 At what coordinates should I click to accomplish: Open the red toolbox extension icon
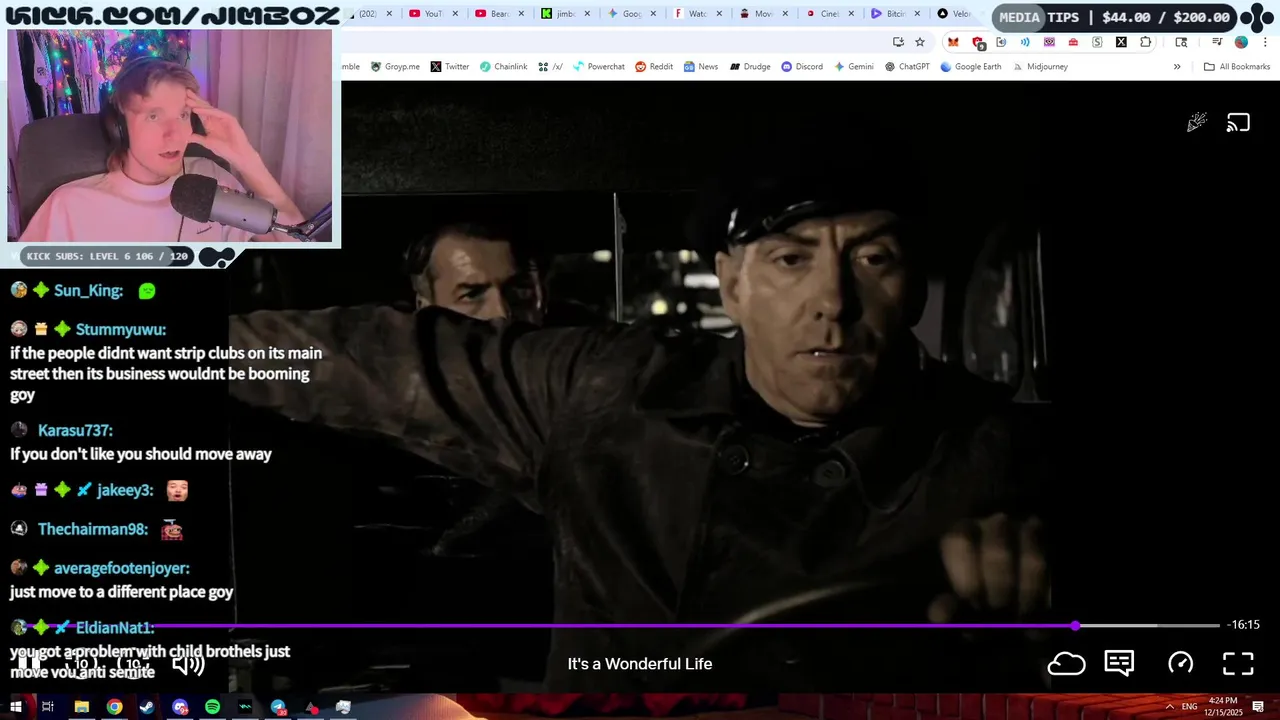coord(1073,42)
